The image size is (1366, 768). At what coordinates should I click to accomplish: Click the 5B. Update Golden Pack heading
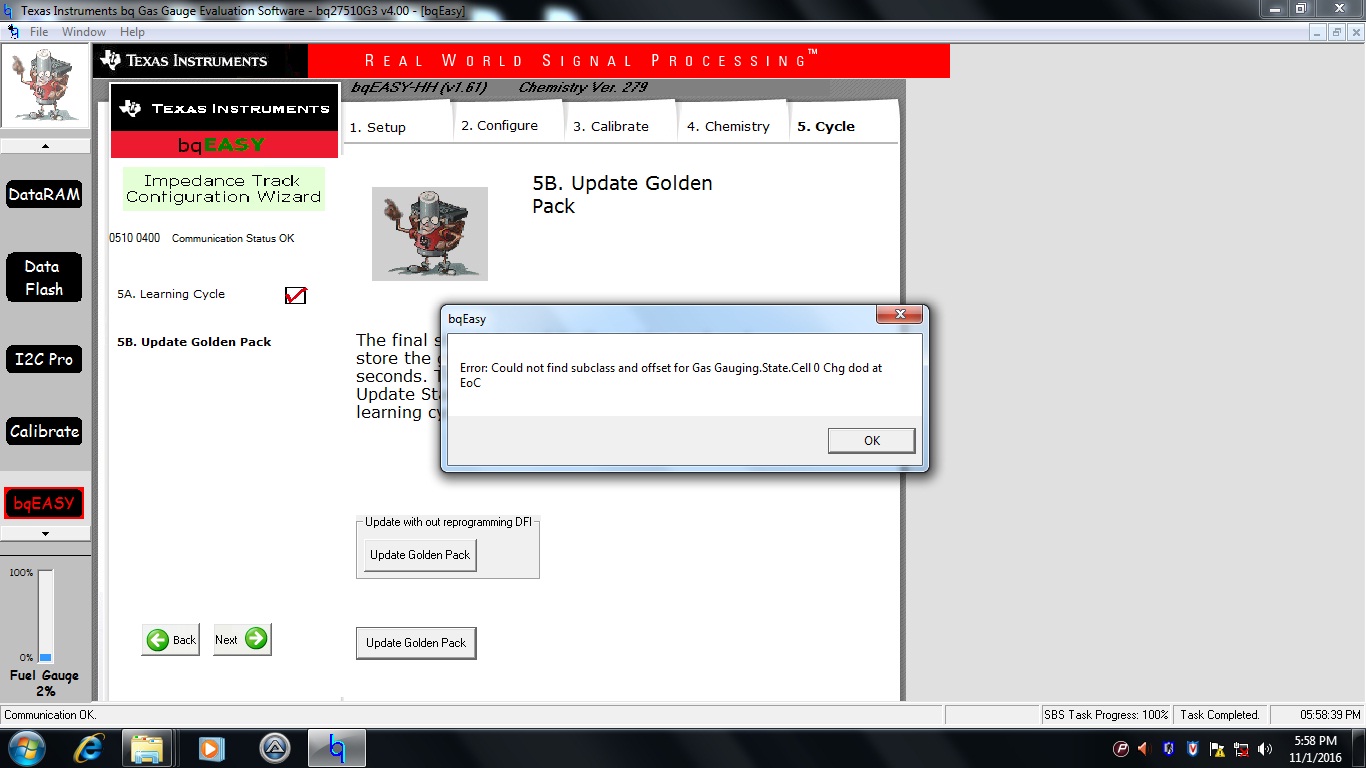622,195
